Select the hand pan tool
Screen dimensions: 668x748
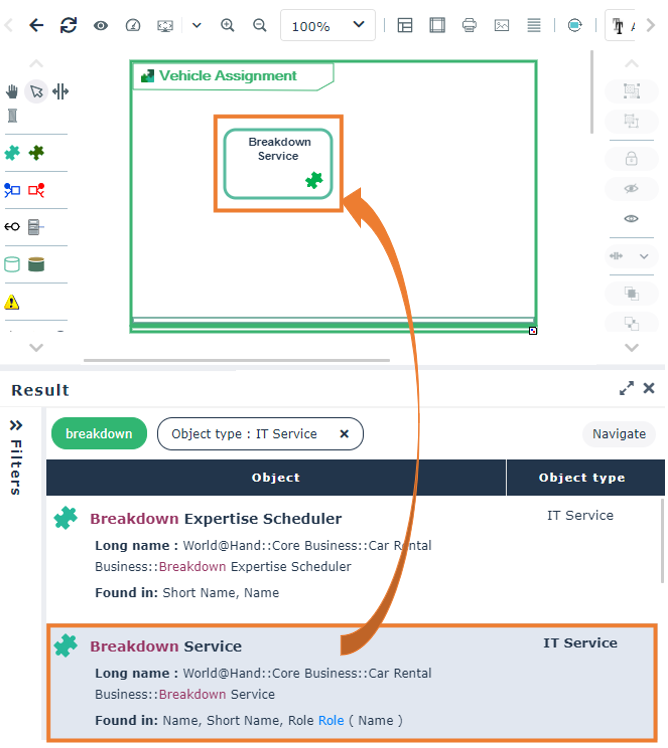(12, 91)
